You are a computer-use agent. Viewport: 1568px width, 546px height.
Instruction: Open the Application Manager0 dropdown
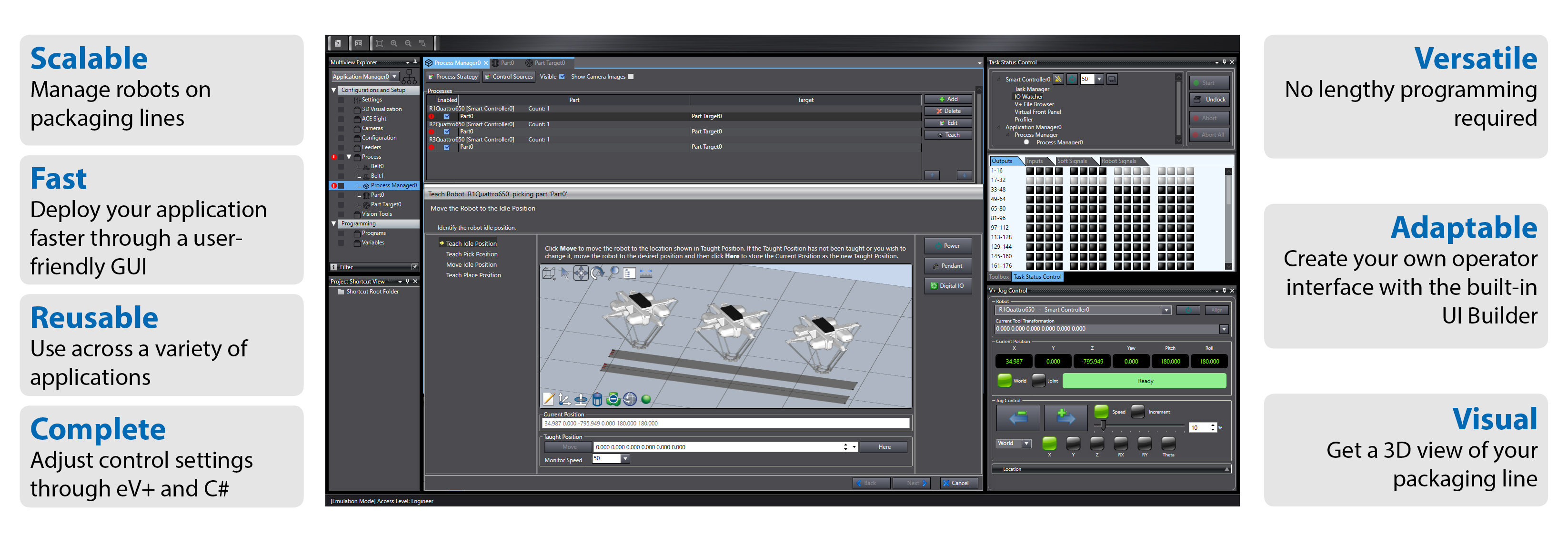click(x=394, y=77)
